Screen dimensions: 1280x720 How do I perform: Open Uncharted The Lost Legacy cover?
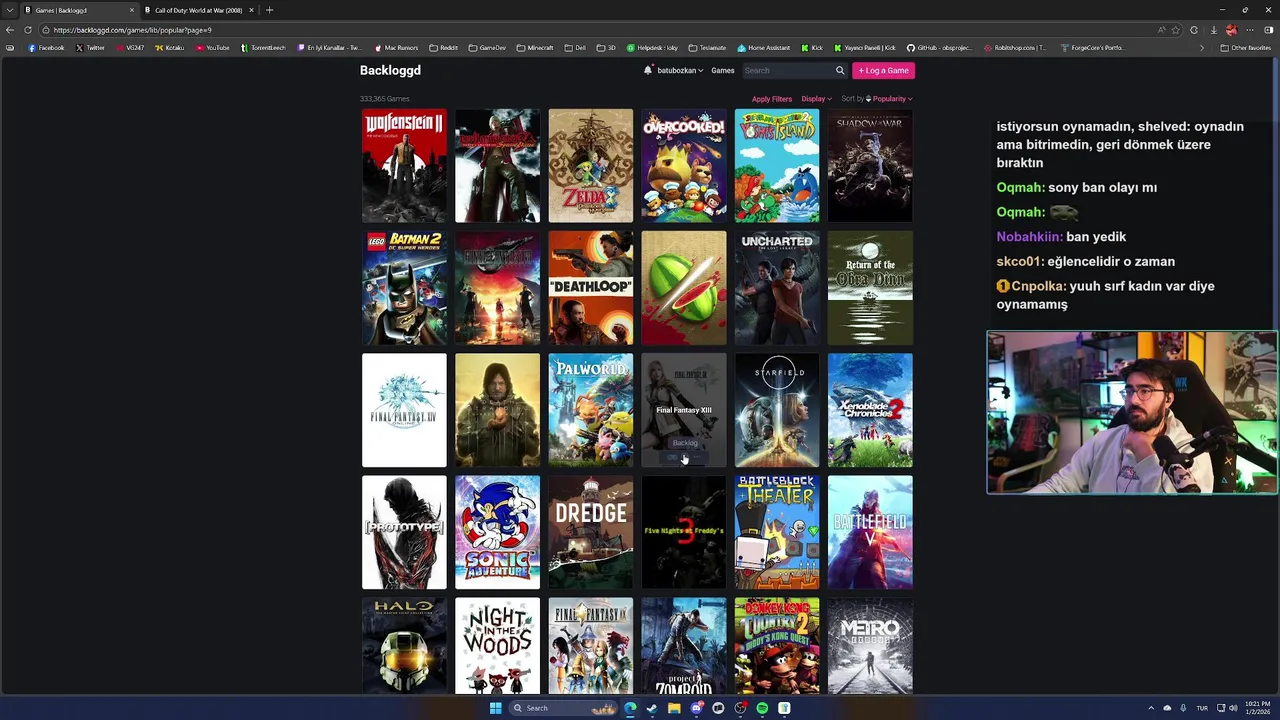777,288
